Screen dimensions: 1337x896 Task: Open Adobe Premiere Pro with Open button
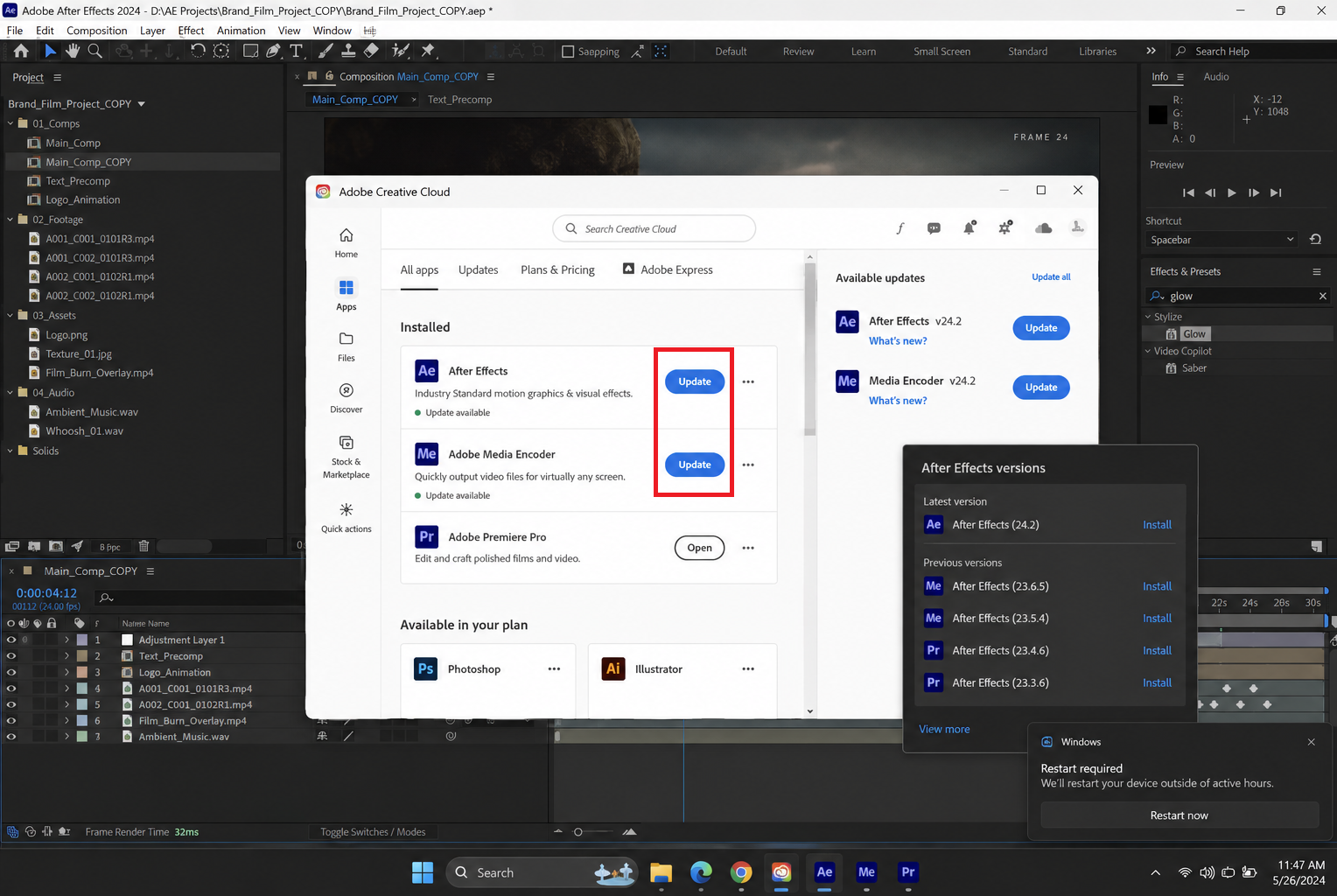(699, 548)
